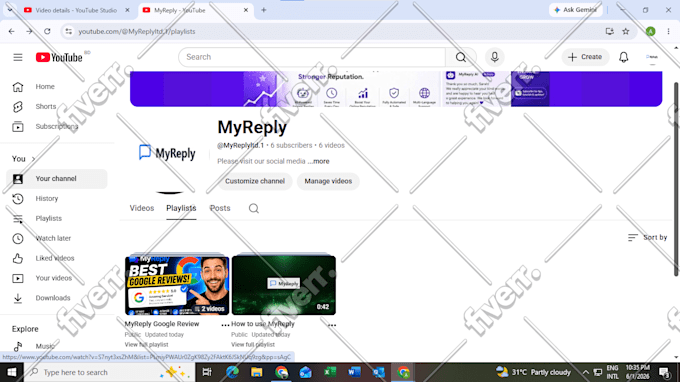View full playlist for MyReply Google Review
Viewport: 680px width, 382px height.
coord(147,345)
